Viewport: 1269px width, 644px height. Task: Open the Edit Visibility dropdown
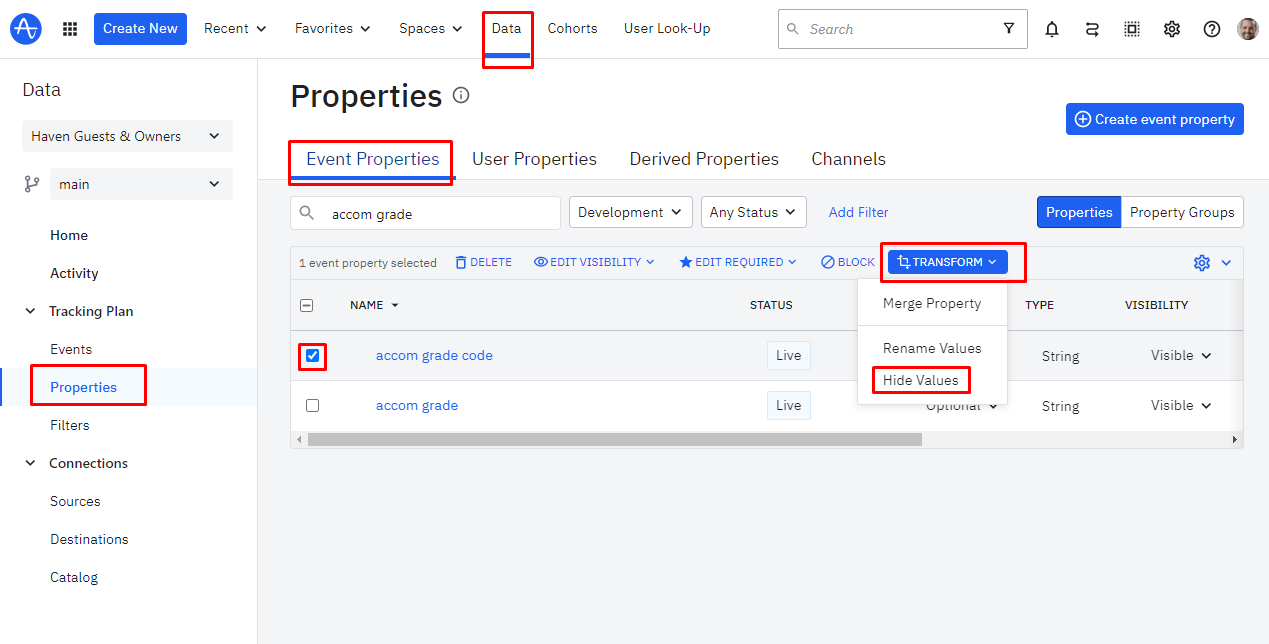594,262
